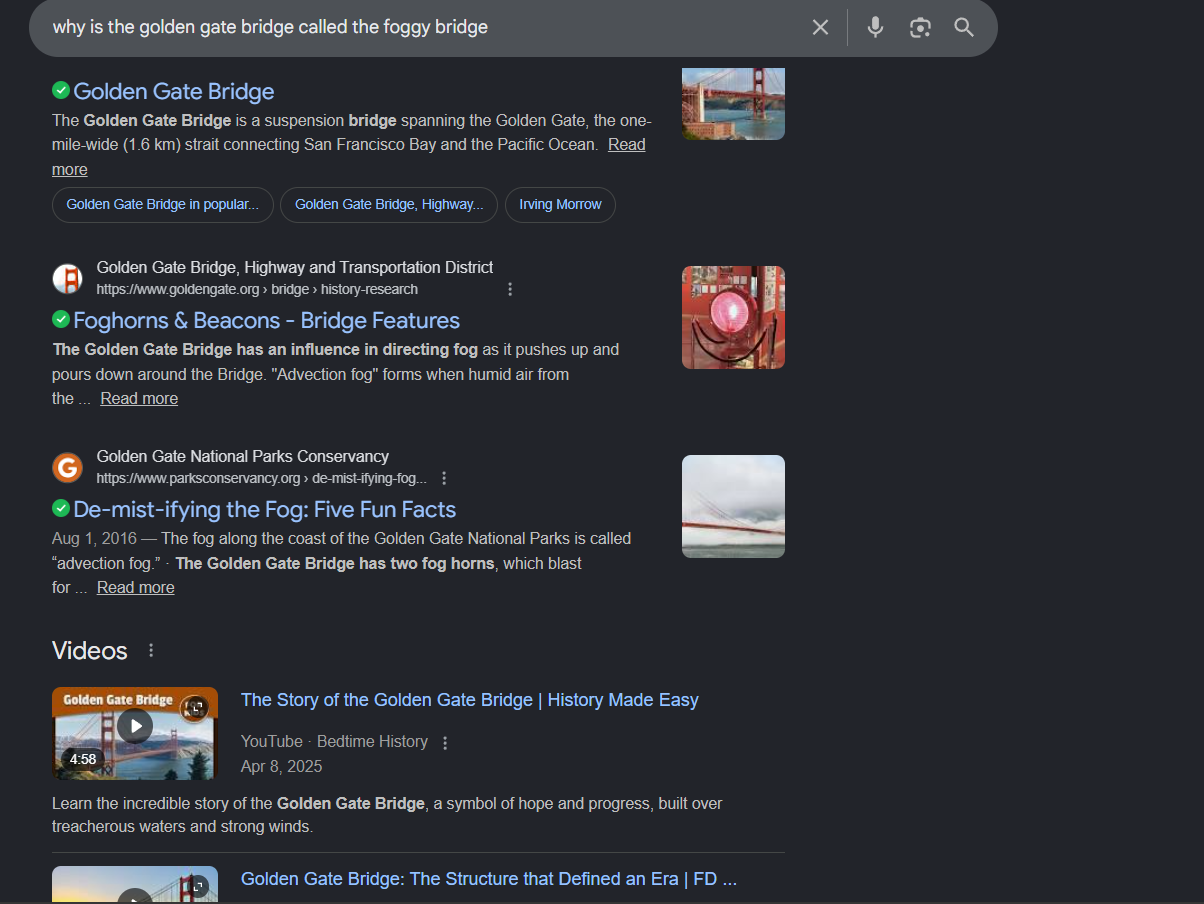
Task: Click the Parks Conservancy site favicon
Action: tap(67, 467)
